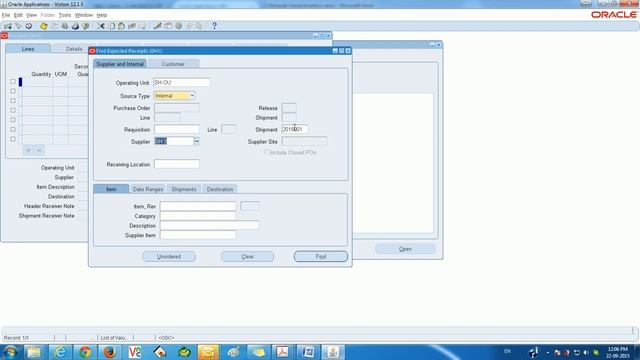This screenshot has height=360, width=640.
Task: Open the Help menu
Action: tap(102, 15)
